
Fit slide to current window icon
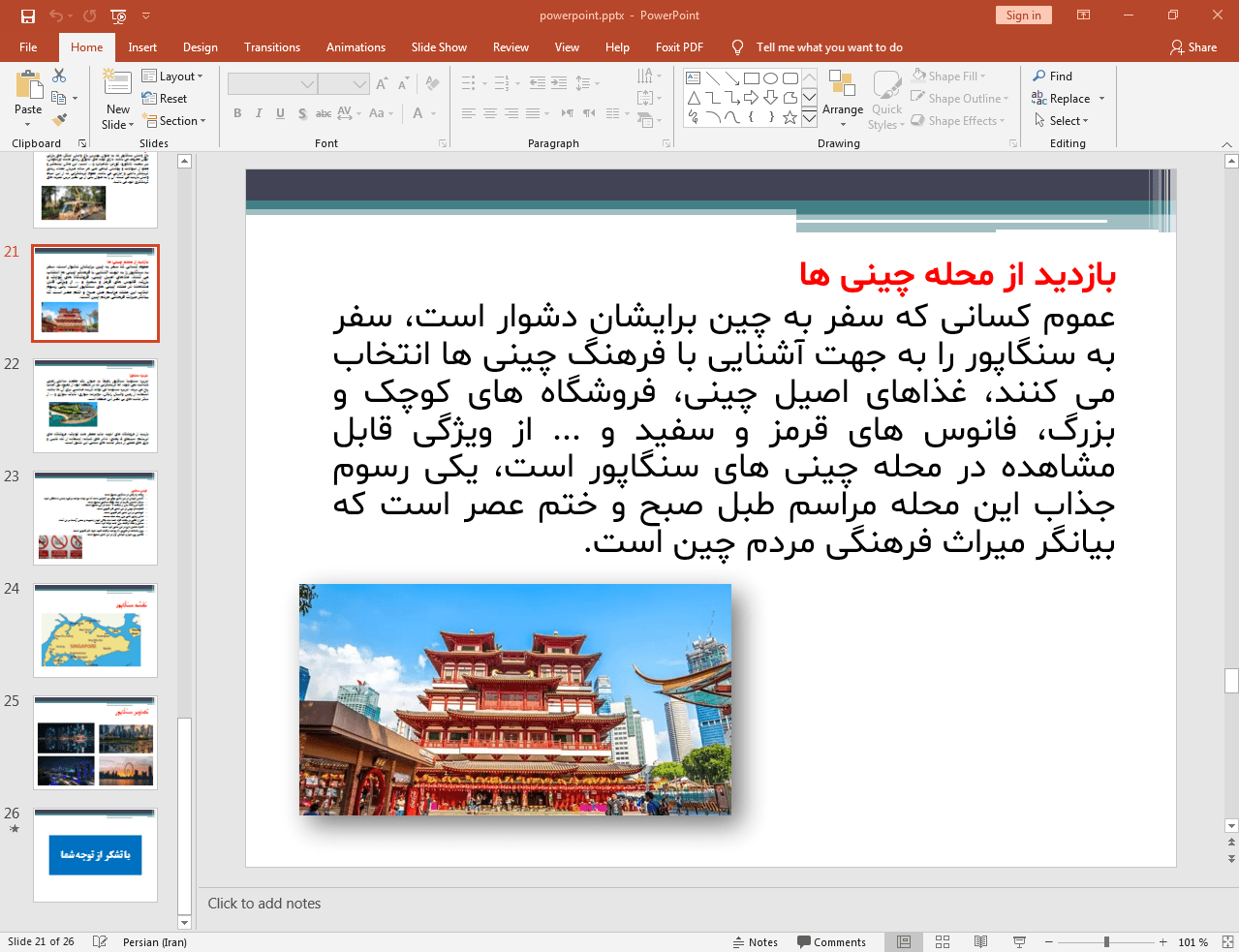[1227, 941]
